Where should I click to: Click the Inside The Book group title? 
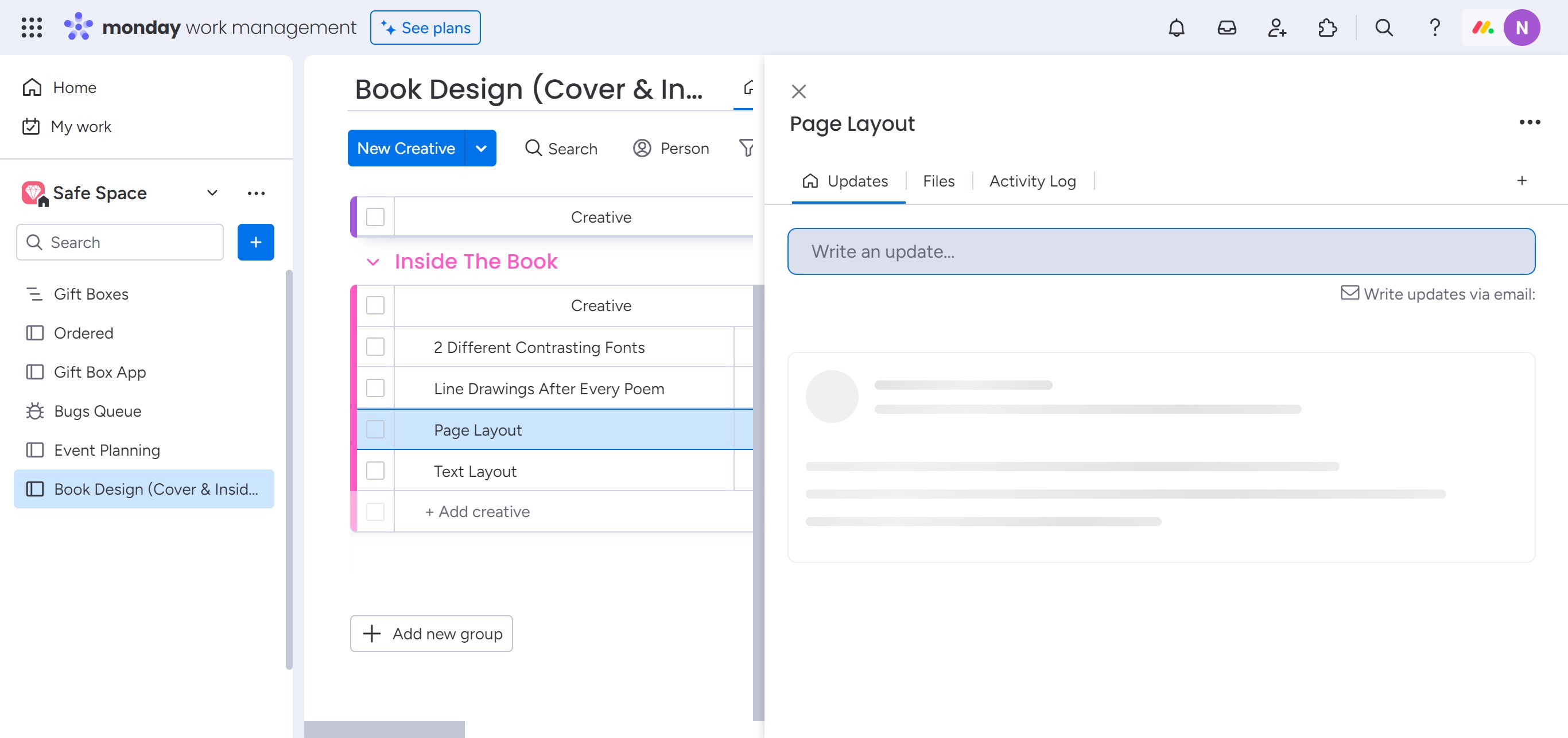pos(475,262)
